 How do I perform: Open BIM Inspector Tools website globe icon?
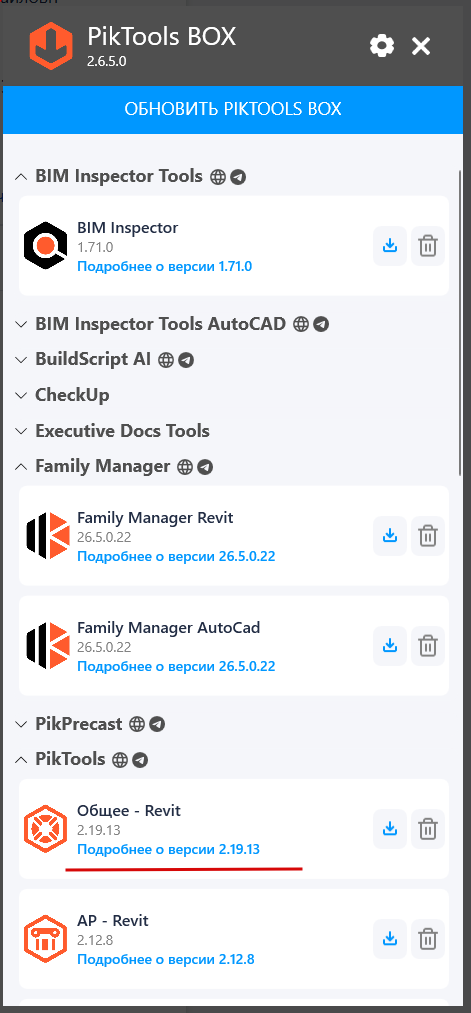click(218, 177)
